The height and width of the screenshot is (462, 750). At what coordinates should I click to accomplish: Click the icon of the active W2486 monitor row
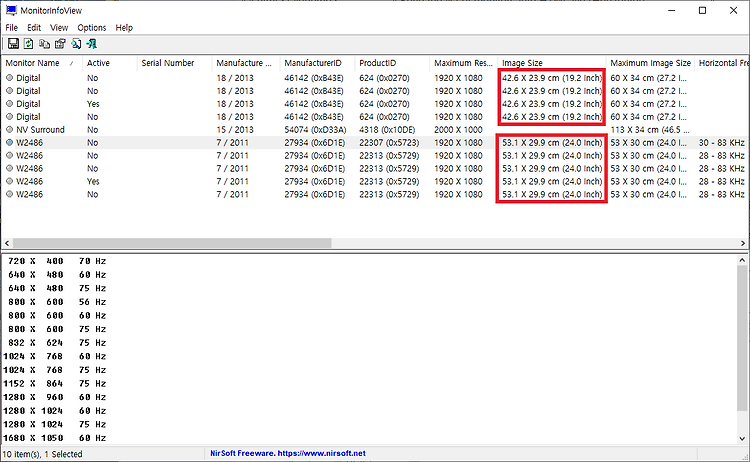(x=10, y=181)
